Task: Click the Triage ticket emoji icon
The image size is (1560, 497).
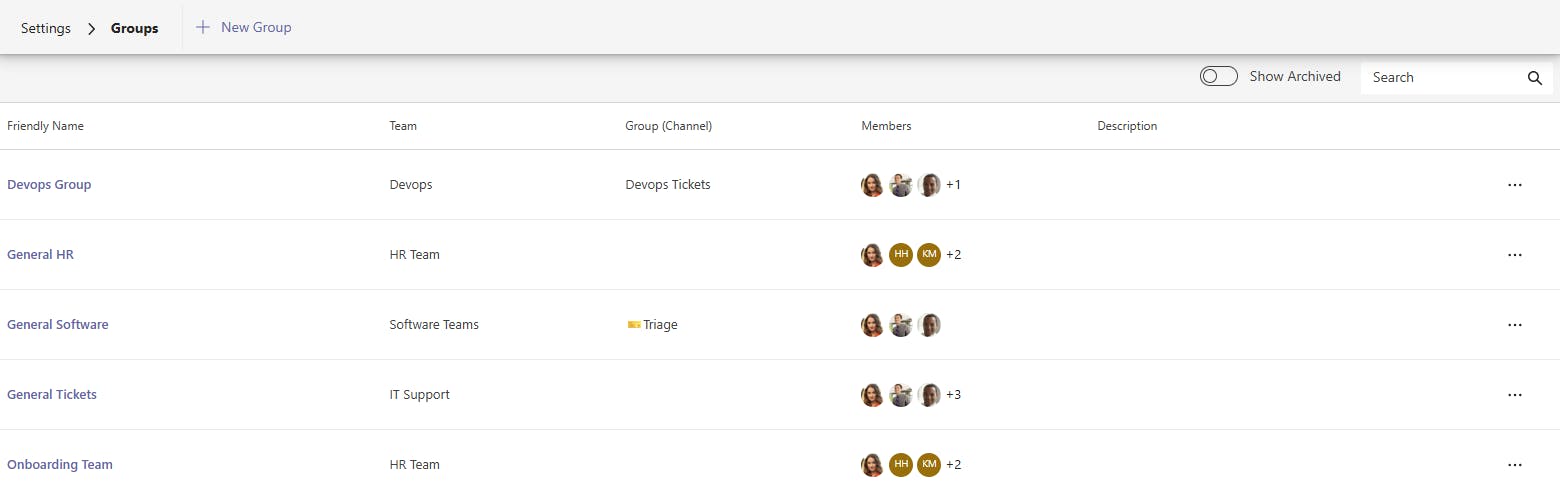Action: point(634,325)
